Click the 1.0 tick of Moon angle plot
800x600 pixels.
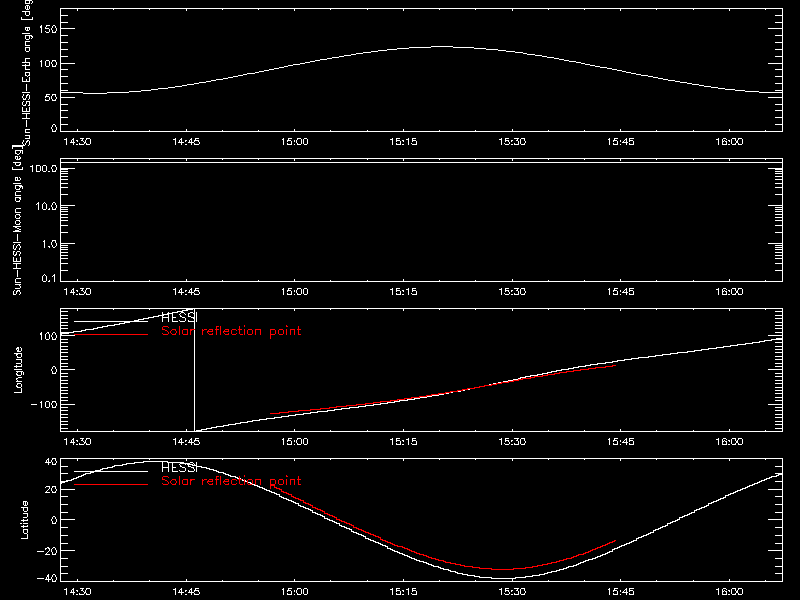pyautogui.click(x=49, y=244)
